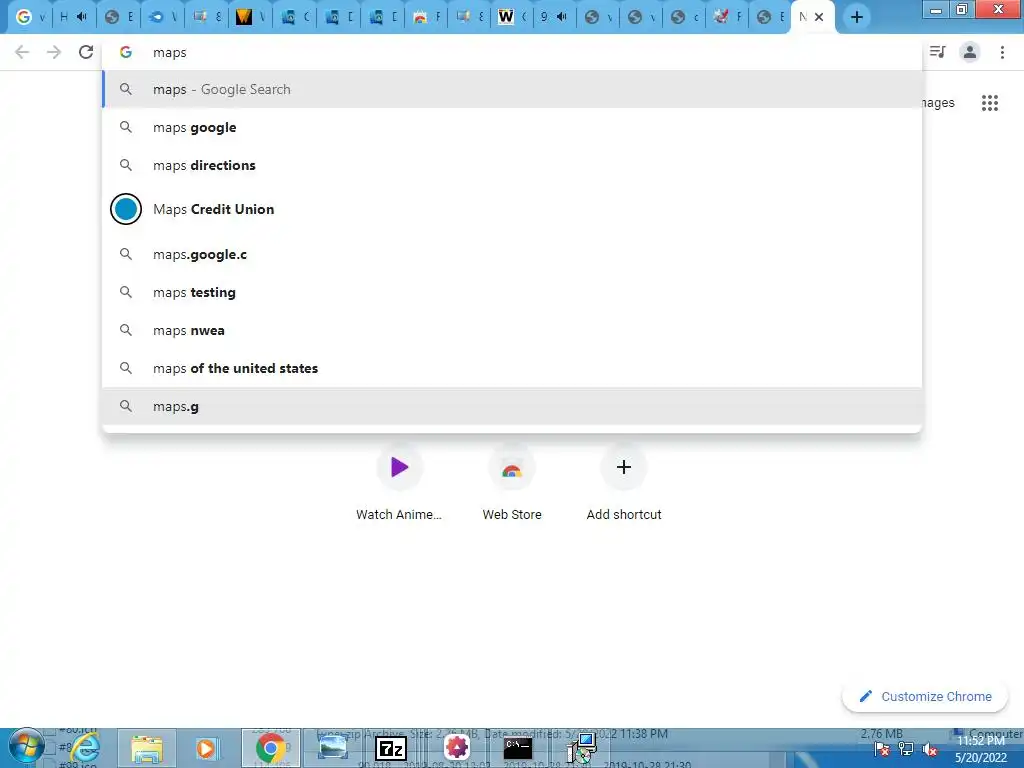Open the Chrome three-dot menu
The height and width of the screenshot is (768, 1024).
point(1002,52)
